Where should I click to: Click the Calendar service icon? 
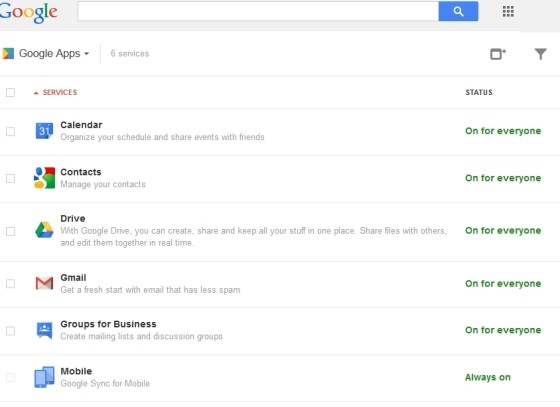44,131
